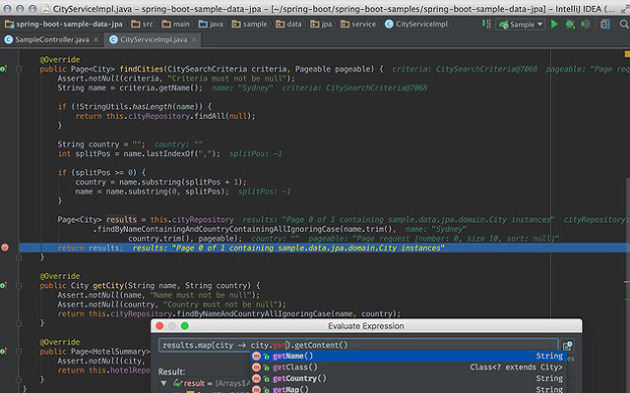Run the Sample configuration with green play button
The image size is (630, 393).
[x=554, y=24]
